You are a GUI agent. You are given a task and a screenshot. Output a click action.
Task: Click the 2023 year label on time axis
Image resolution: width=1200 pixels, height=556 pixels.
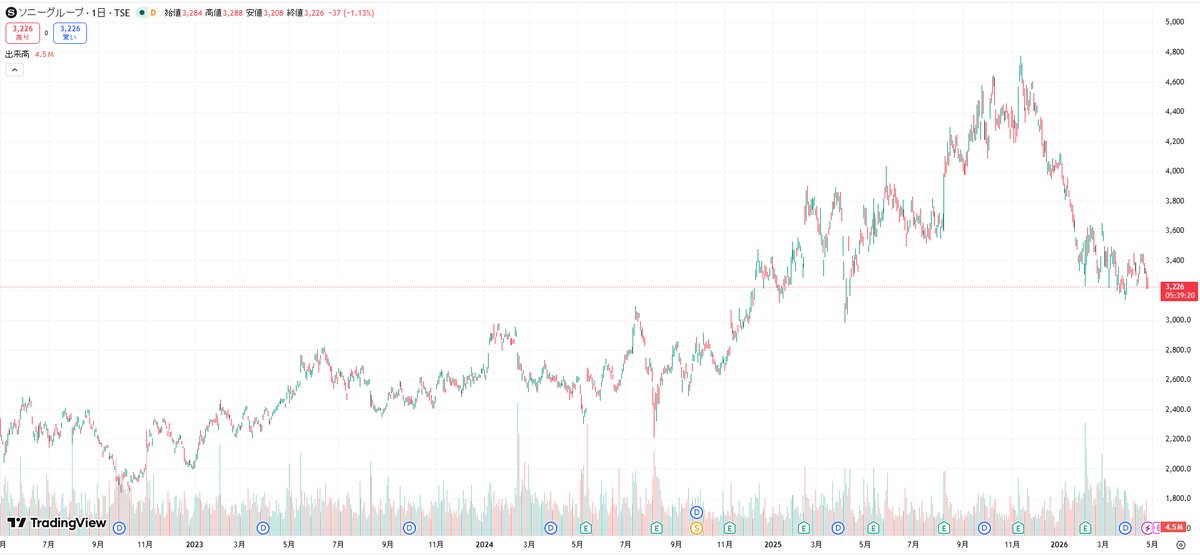point(195,545)
